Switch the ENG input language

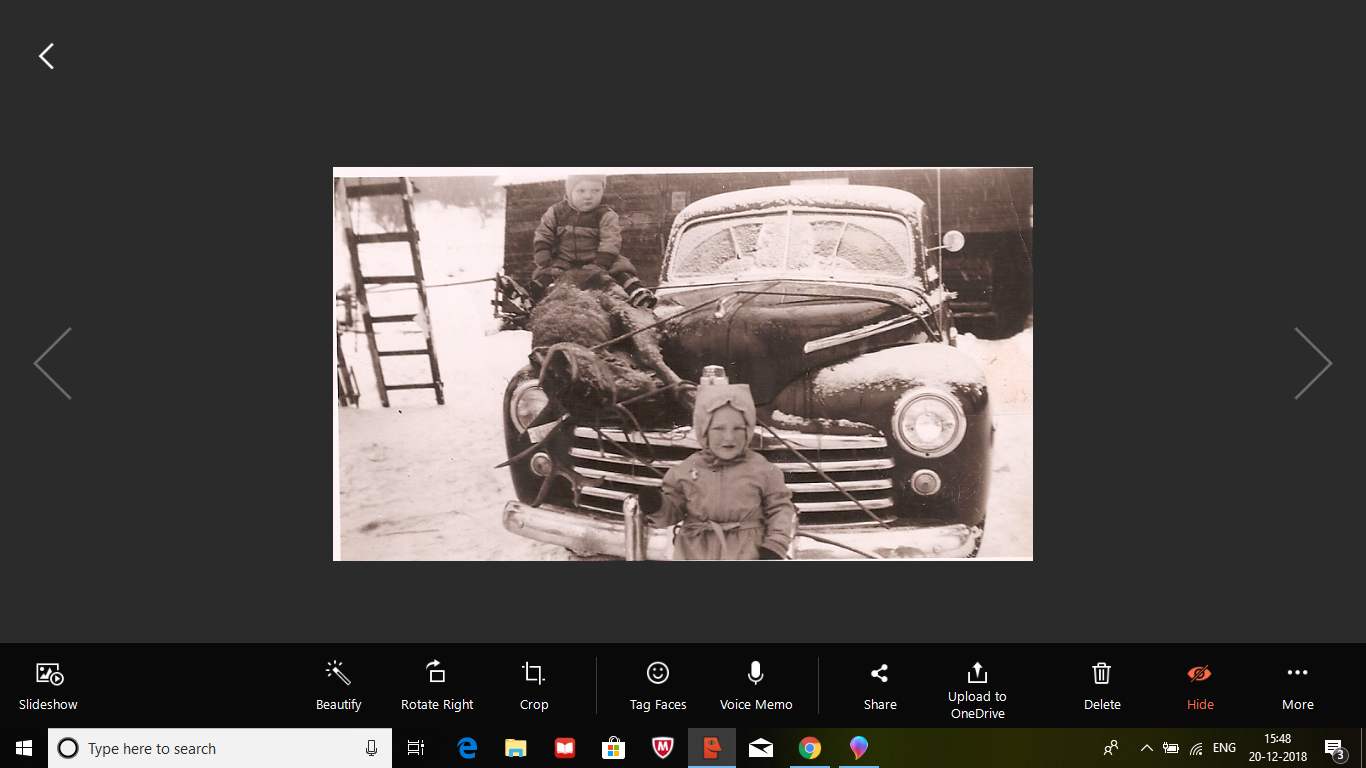(1224, 748)
